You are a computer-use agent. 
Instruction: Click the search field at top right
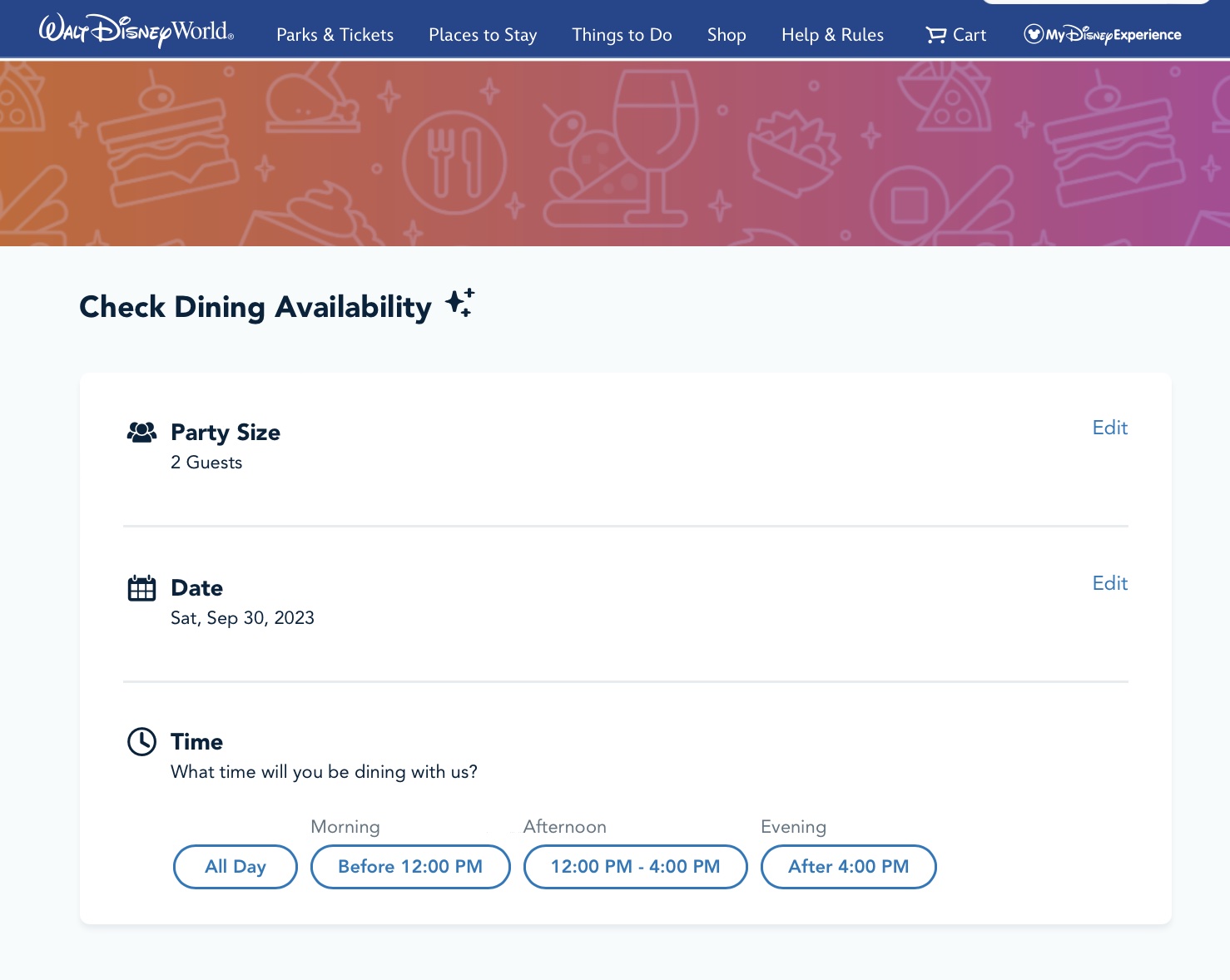coord(1097,3)
